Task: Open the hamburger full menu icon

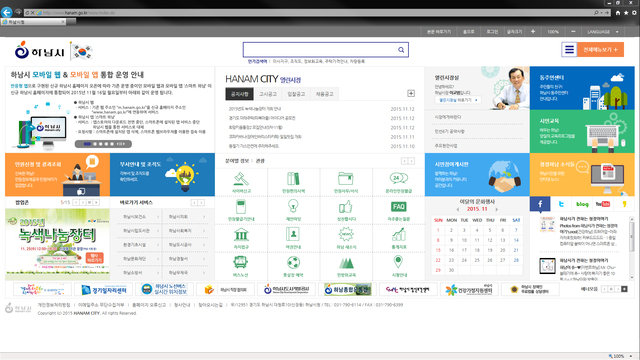Action: click(x=569, y=50)
